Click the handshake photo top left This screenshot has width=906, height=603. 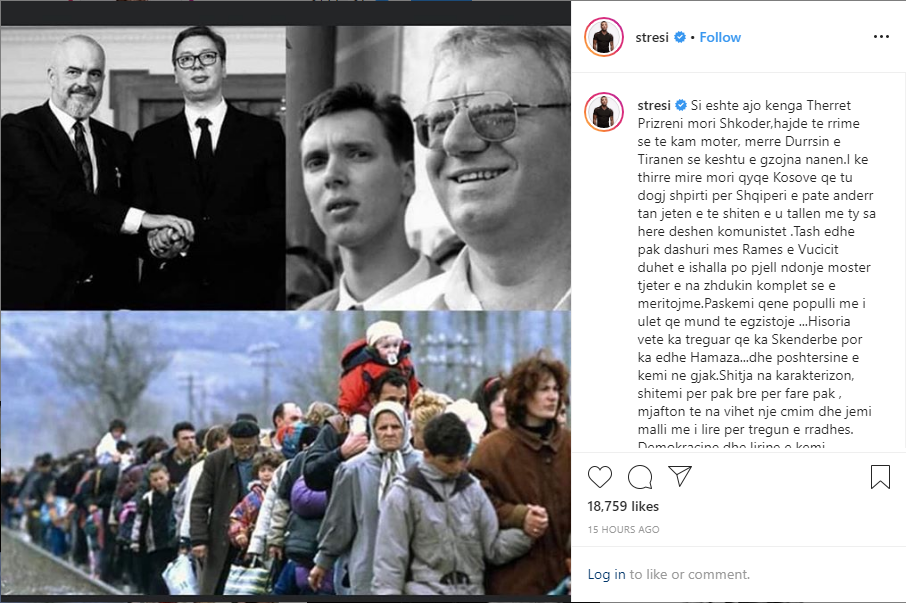143,168
